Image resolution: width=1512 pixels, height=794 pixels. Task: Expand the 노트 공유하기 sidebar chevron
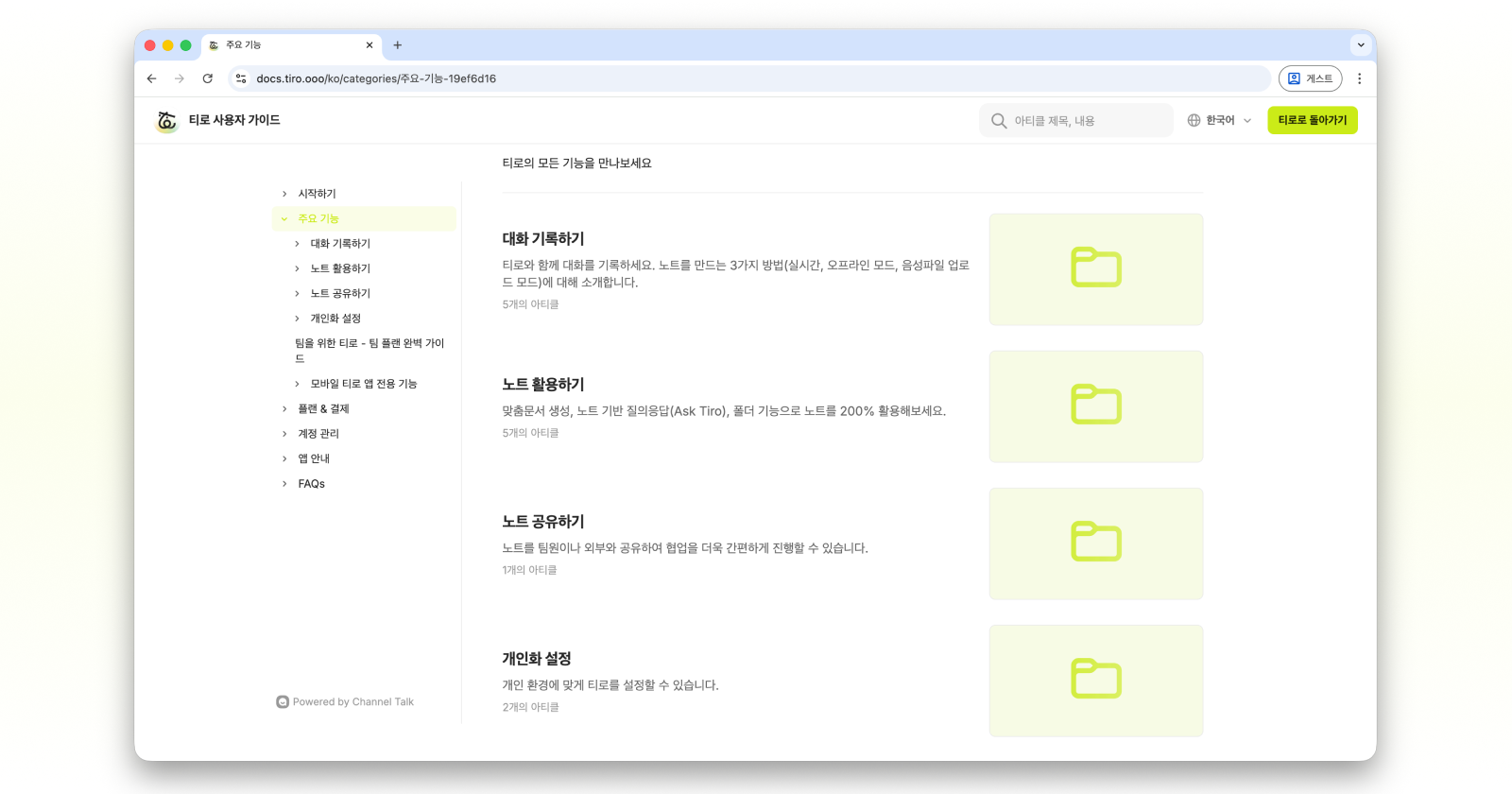pyautogui.click(x=297, y=294)
